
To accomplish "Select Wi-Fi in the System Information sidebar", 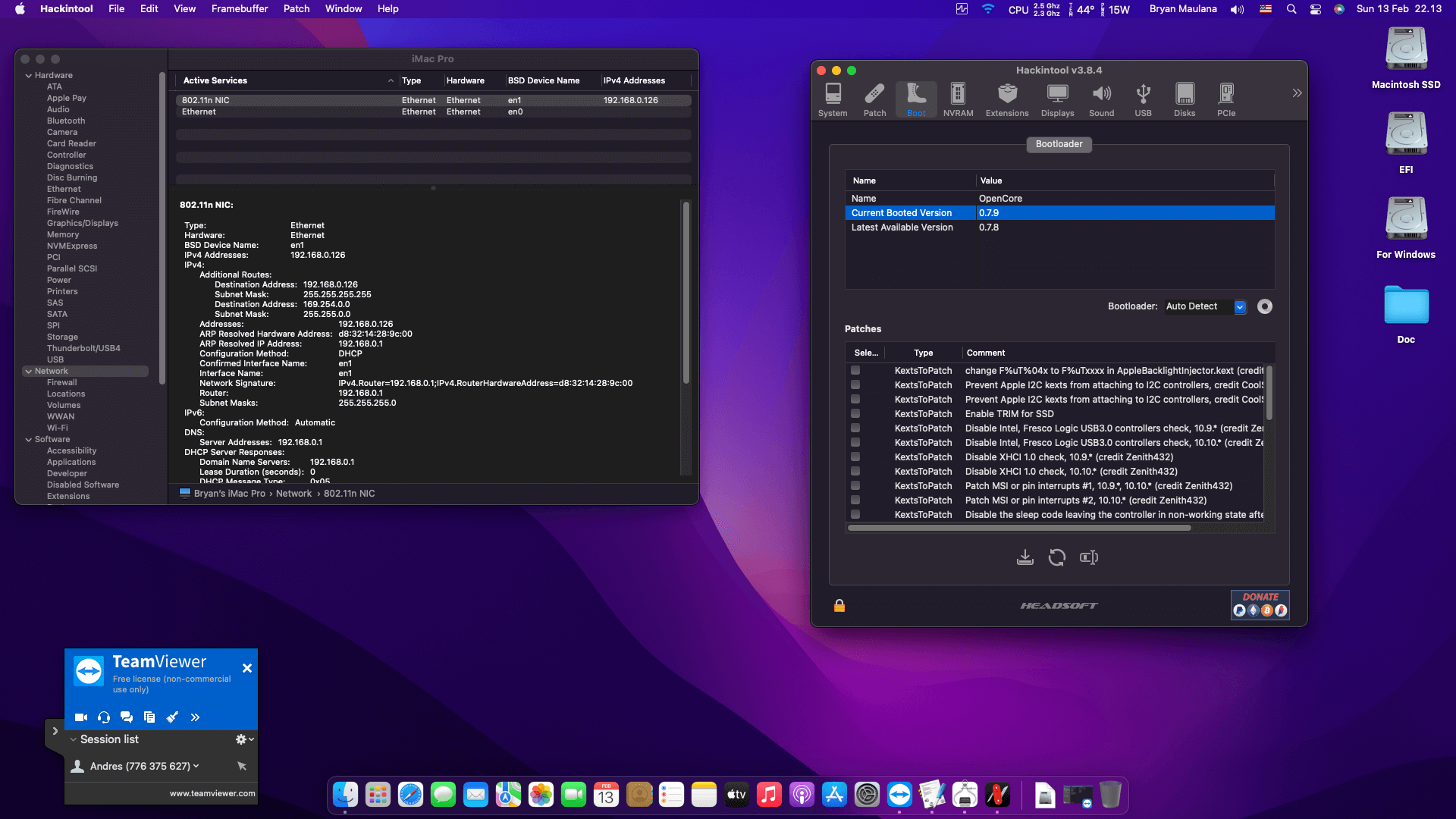I will pyautogui.click(x=58, y=428).
